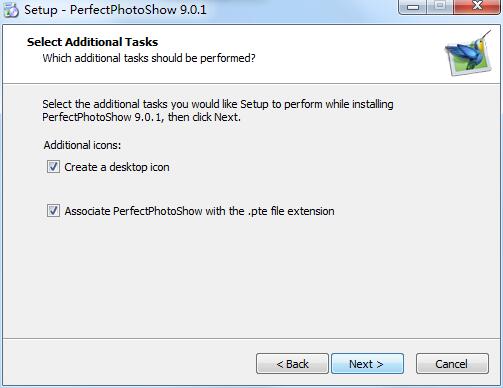Image resolution: width=503 pixels, height=388 pixels.
Task: Click the instruction paragraph about additional tasks
Action: 218,111
